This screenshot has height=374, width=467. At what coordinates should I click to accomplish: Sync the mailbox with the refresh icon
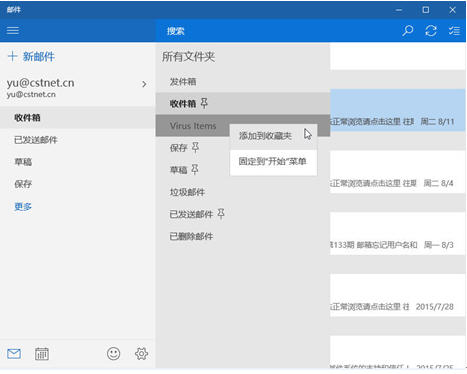431,31
